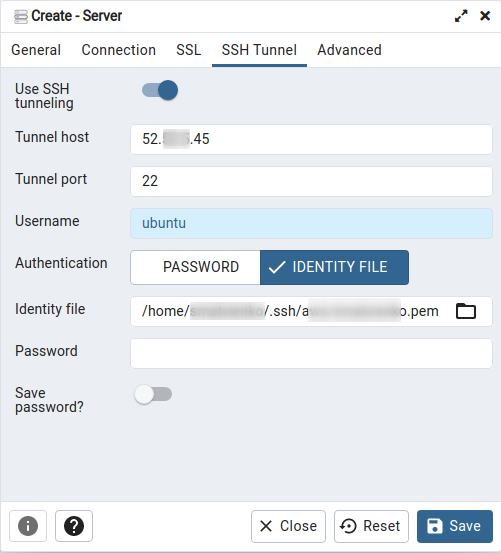Focus the Tunnel host input field

click(x=311, y=139)
